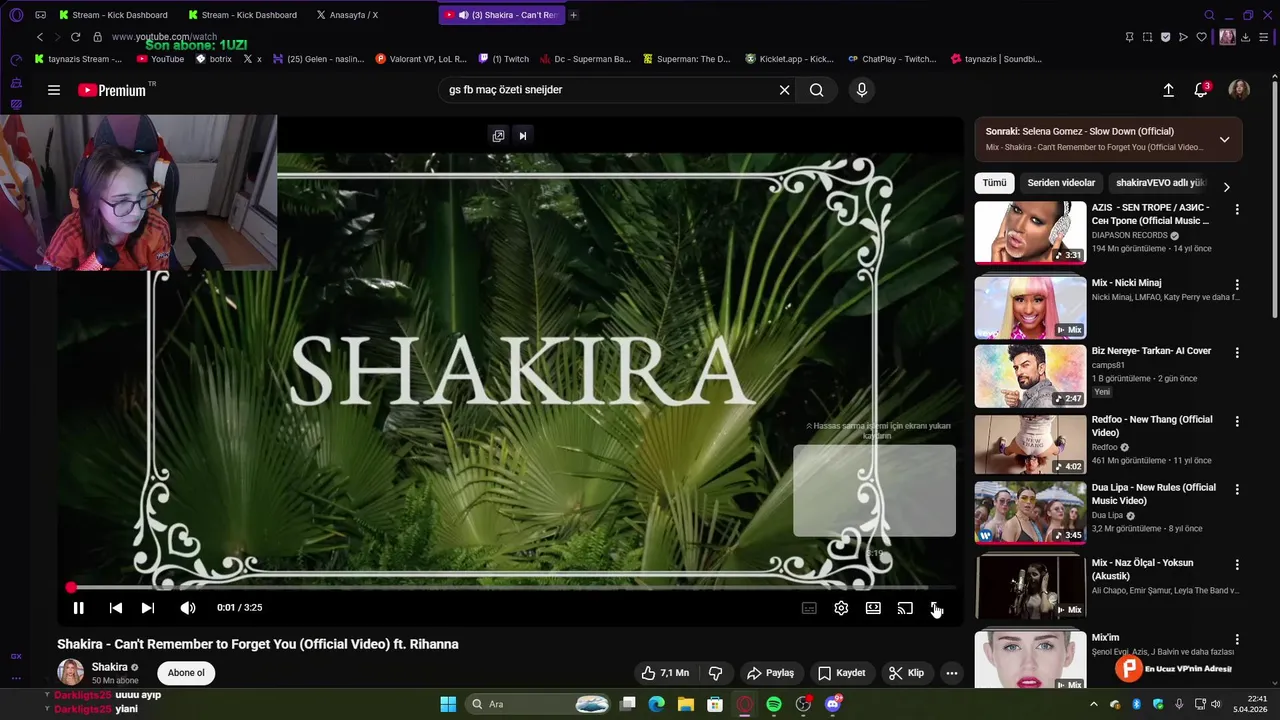Toggle subtitles captions button in player

coord(809,608)
